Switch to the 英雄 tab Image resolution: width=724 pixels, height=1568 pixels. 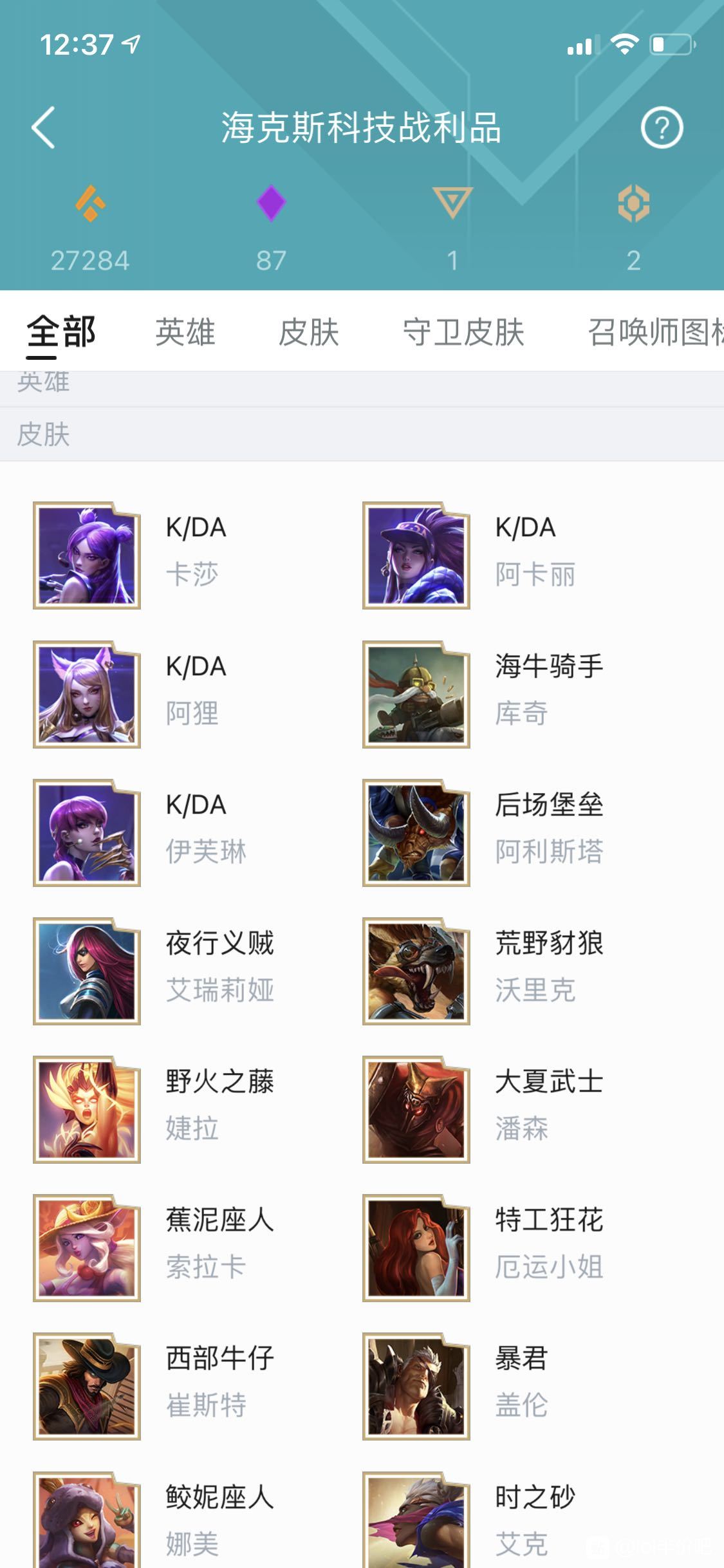click(x=185, y=332)
